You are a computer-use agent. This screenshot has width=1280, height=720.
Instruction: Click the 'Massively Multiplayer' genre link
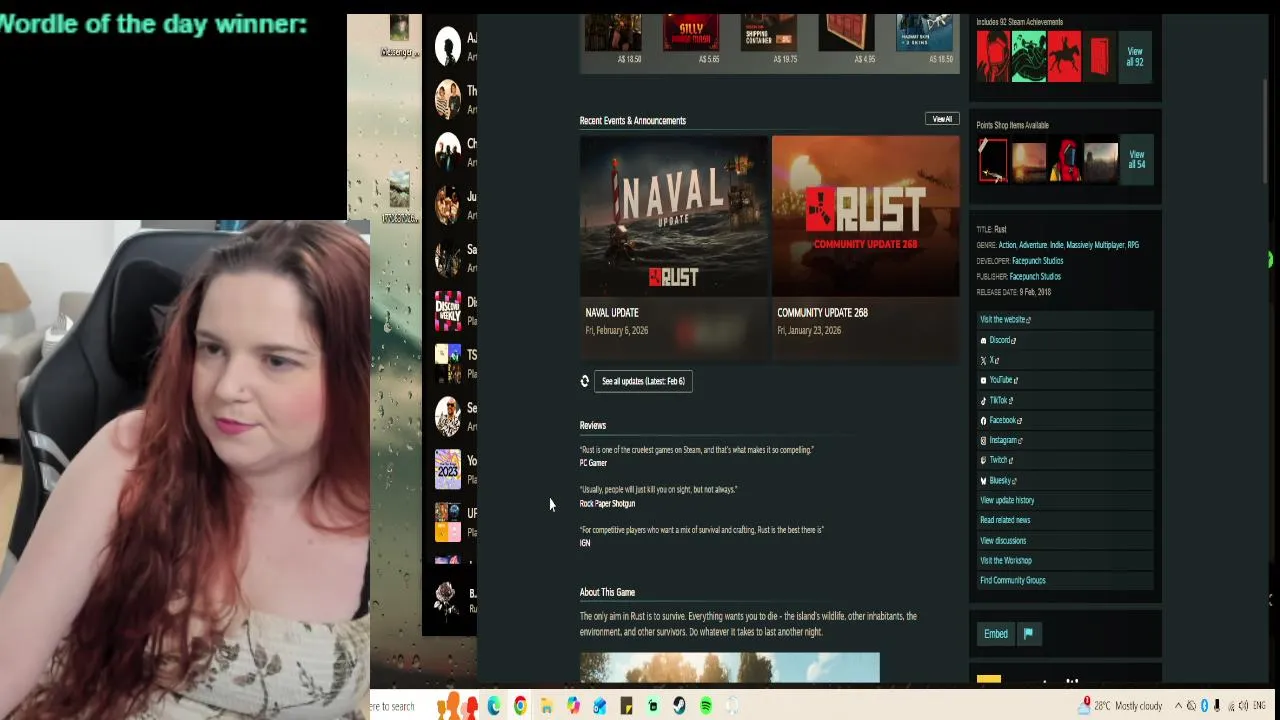pyautogui.click(x=1095, y=245)
